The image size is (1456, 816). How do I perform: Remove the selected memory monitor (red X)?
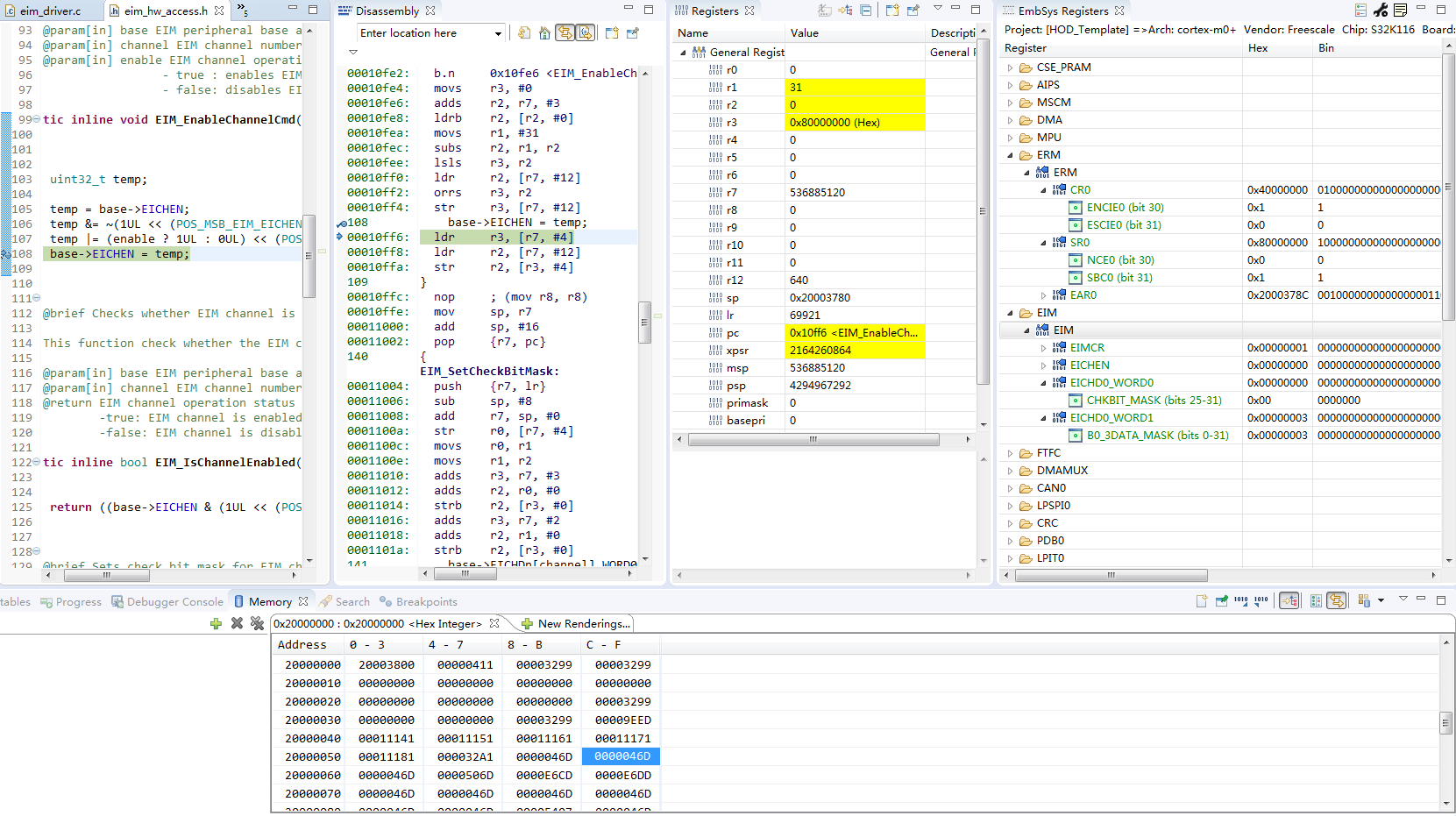[236, 623]
